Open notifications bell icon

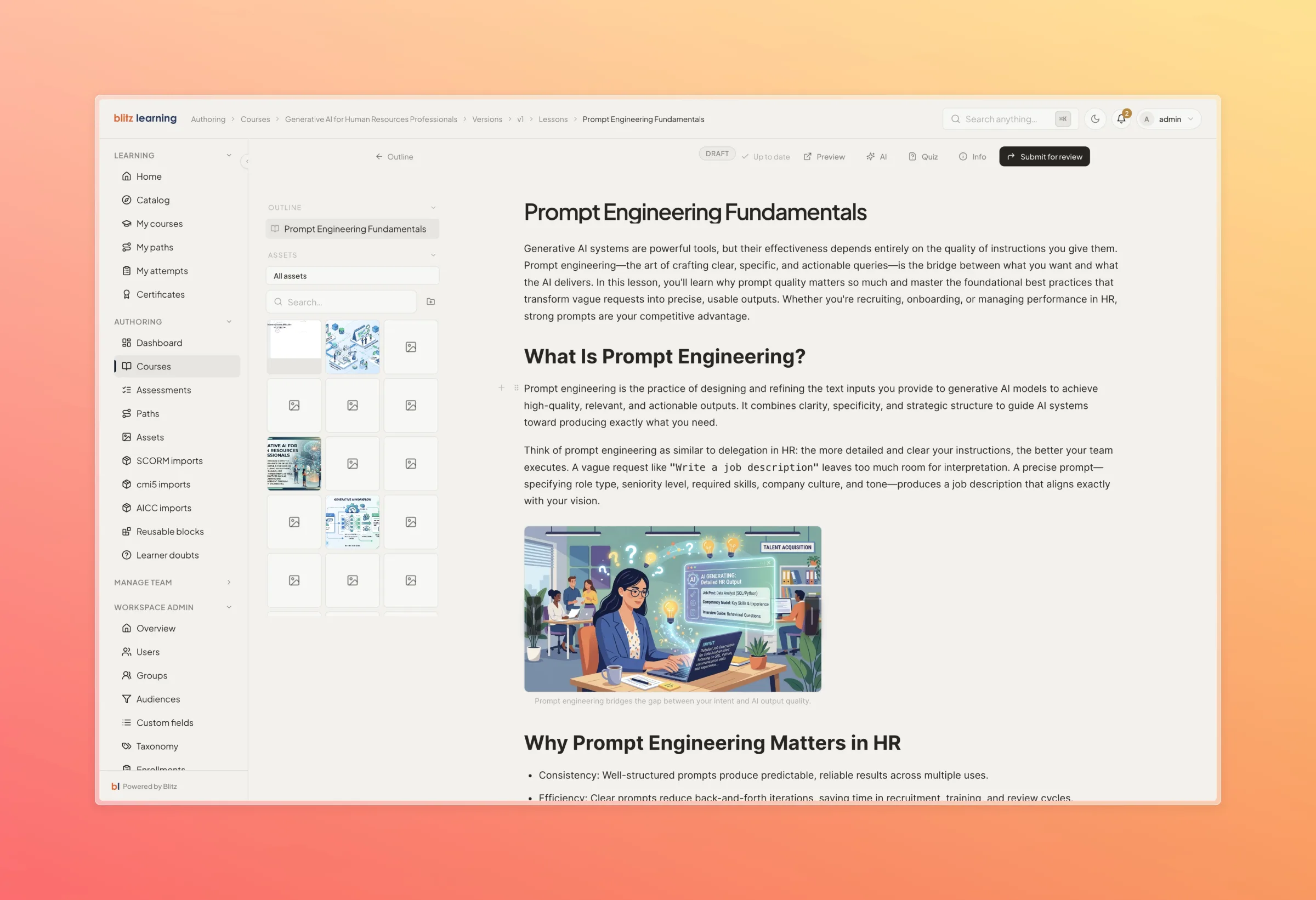pyautogui.click(x=1121, y=119)
